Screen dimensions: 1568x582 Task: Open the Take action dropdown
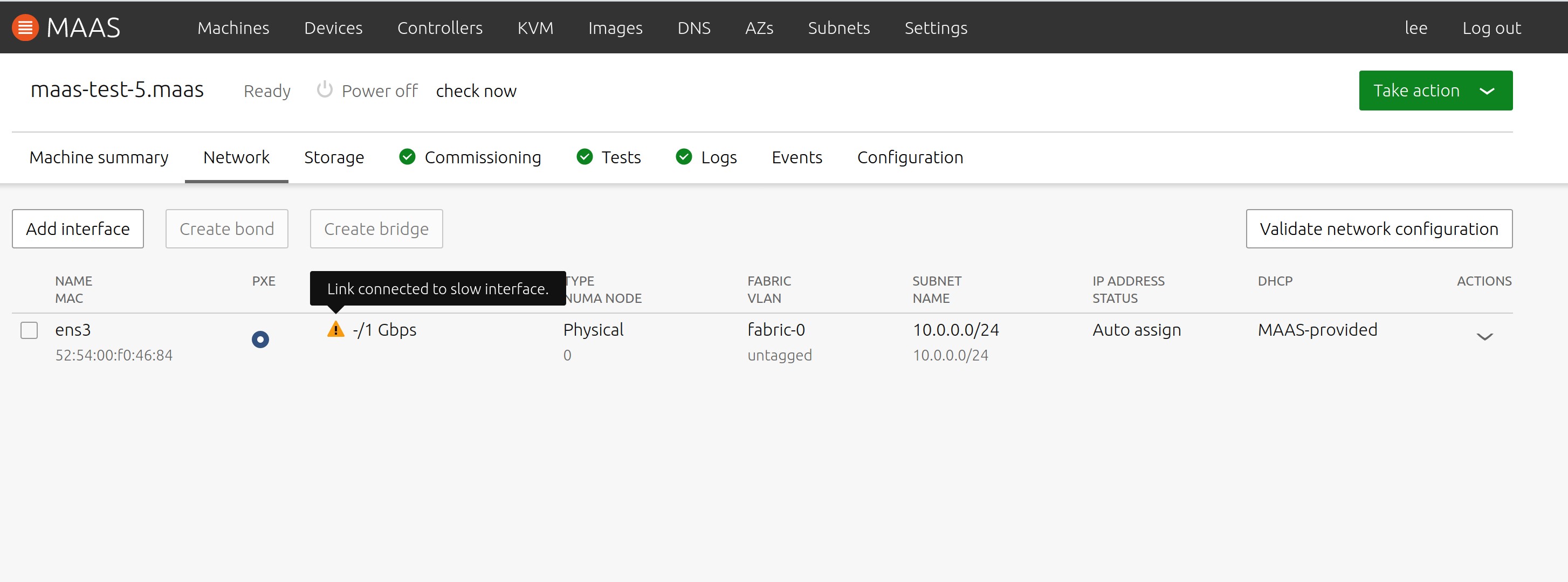[1435, 91]
